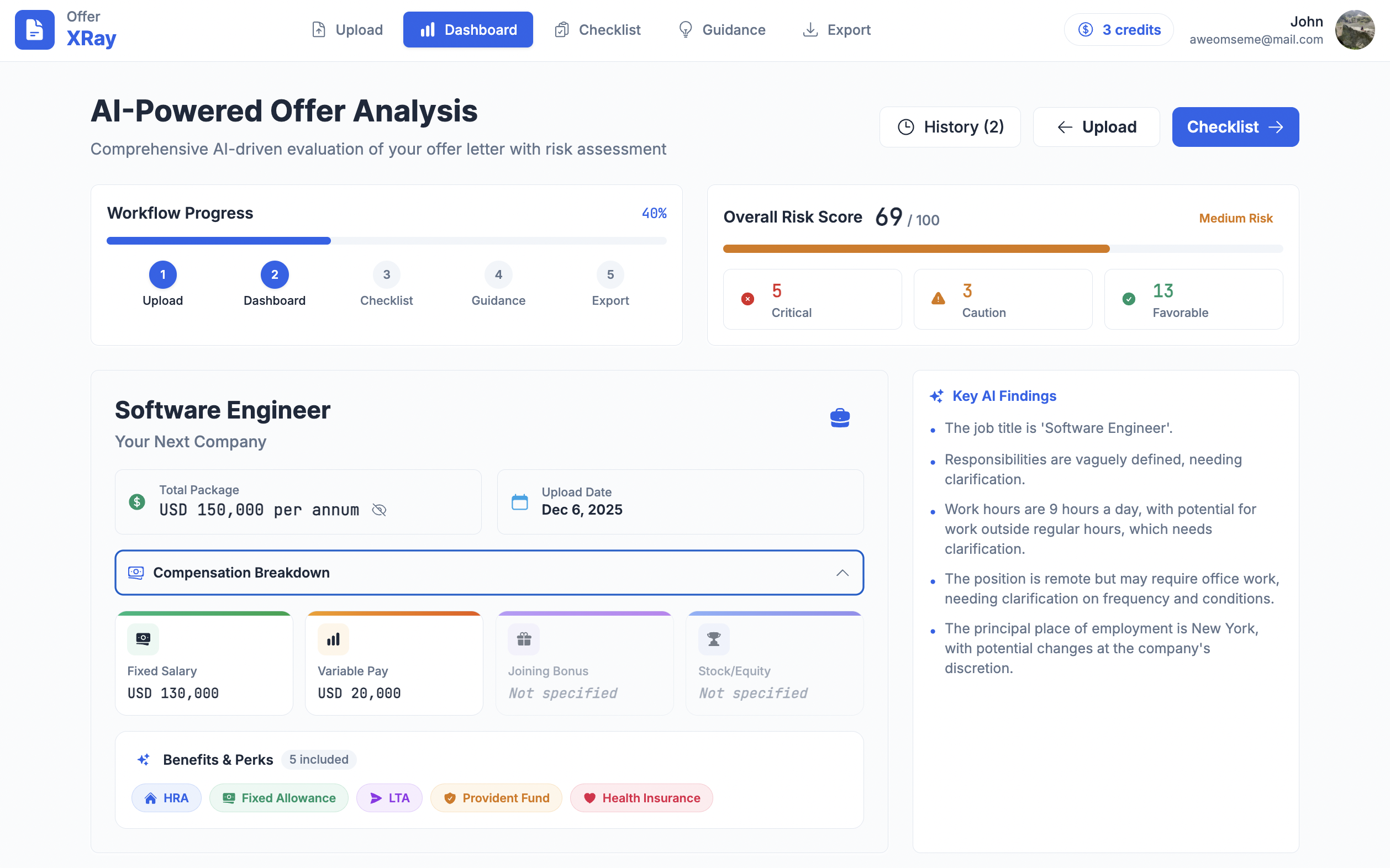Click the Fixed Salary cash icon
Viewport: 1390px width, 868px height.
143,639
